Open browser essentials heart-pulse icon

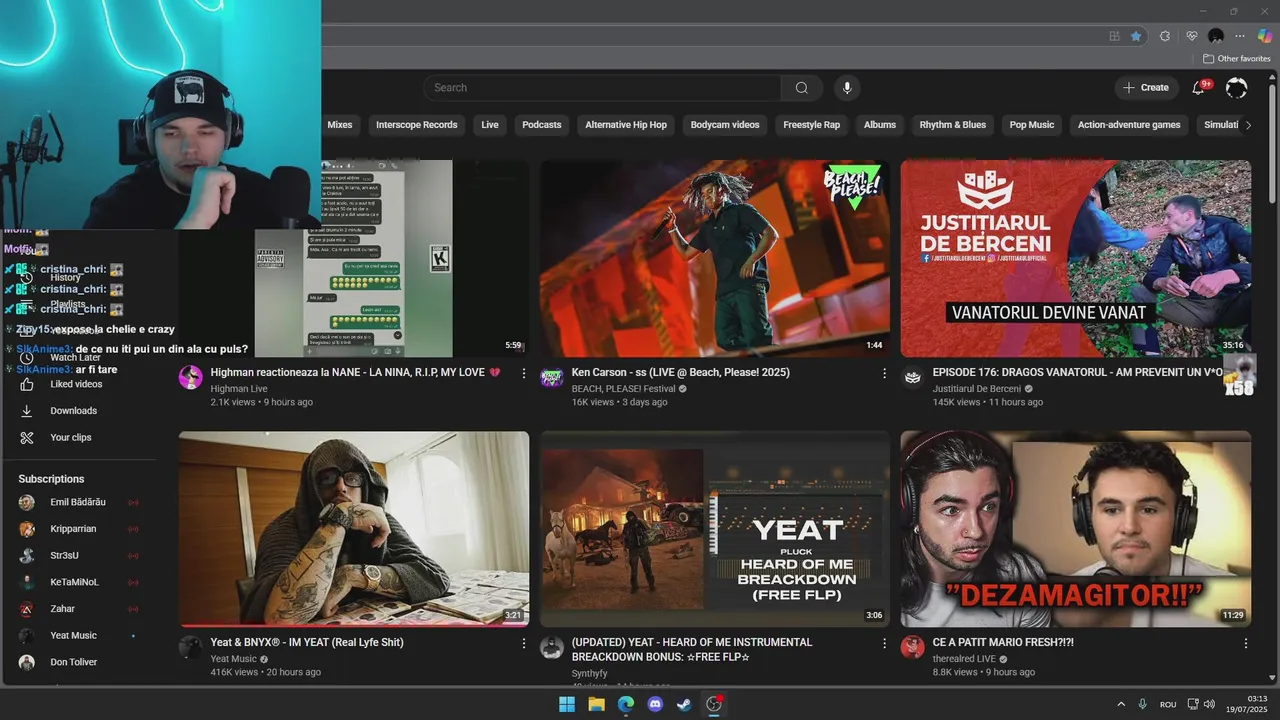1191,36
